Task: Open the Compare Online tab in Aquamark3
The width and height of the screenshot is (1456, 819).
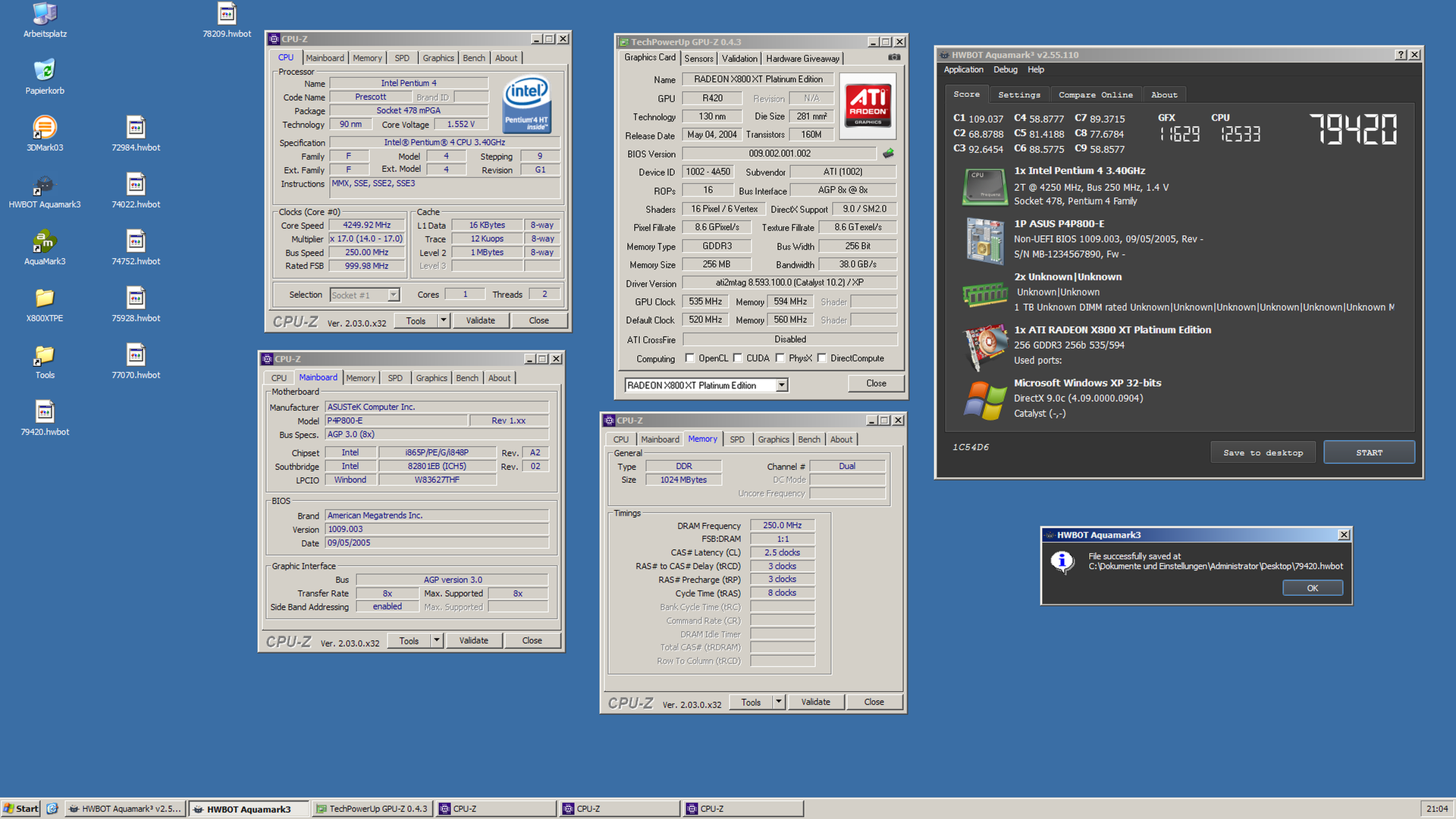Action: pos(1095,95)
